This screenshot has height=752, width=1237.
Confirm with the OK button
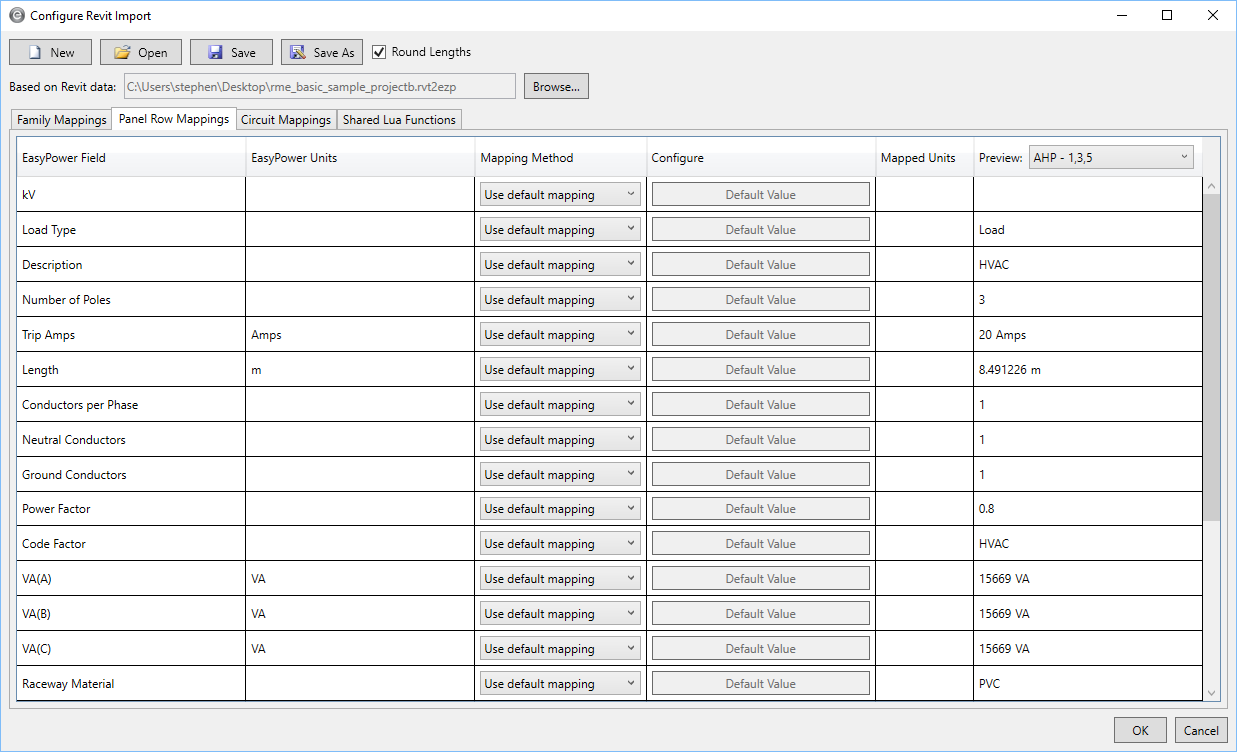[x=1140, y=730]
